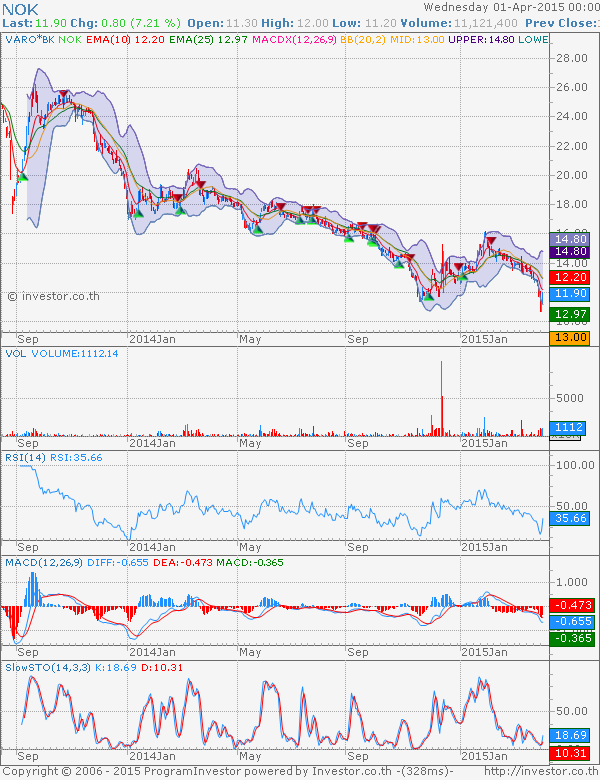This screenshot has width=600, height=780.
Task: Click the RSI(14) panel label
Action: [x=25, y=458]
